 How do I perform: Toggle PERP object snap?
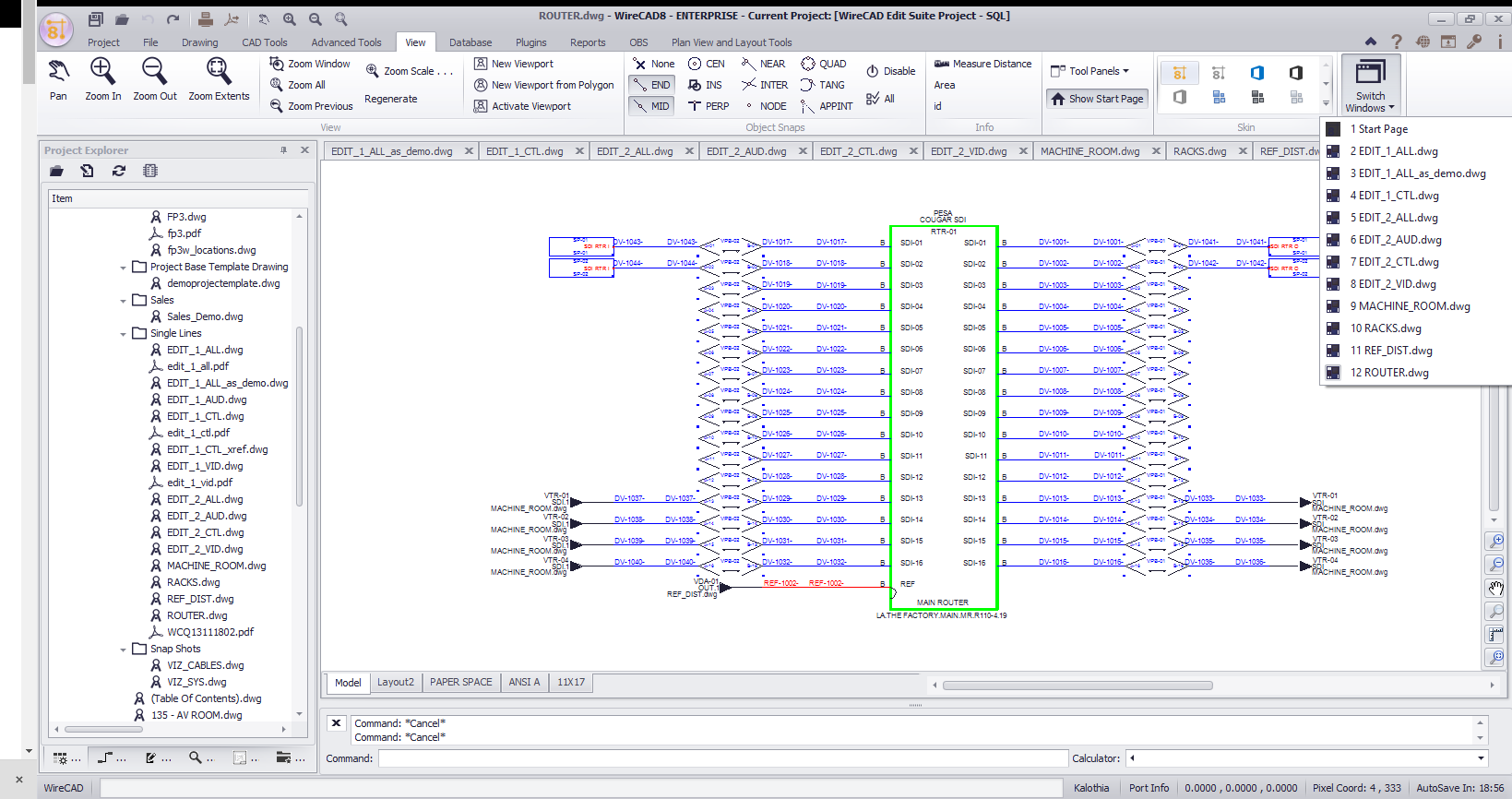tap(708, 106)
